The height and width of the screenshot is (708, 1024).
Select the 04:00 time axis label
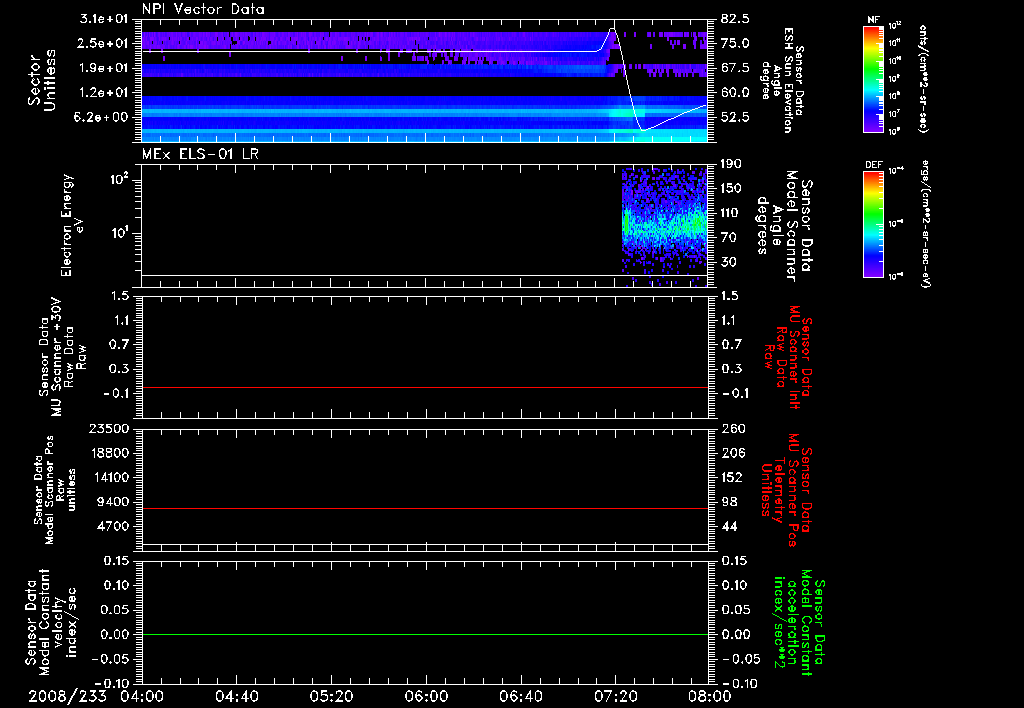[142, 696]
